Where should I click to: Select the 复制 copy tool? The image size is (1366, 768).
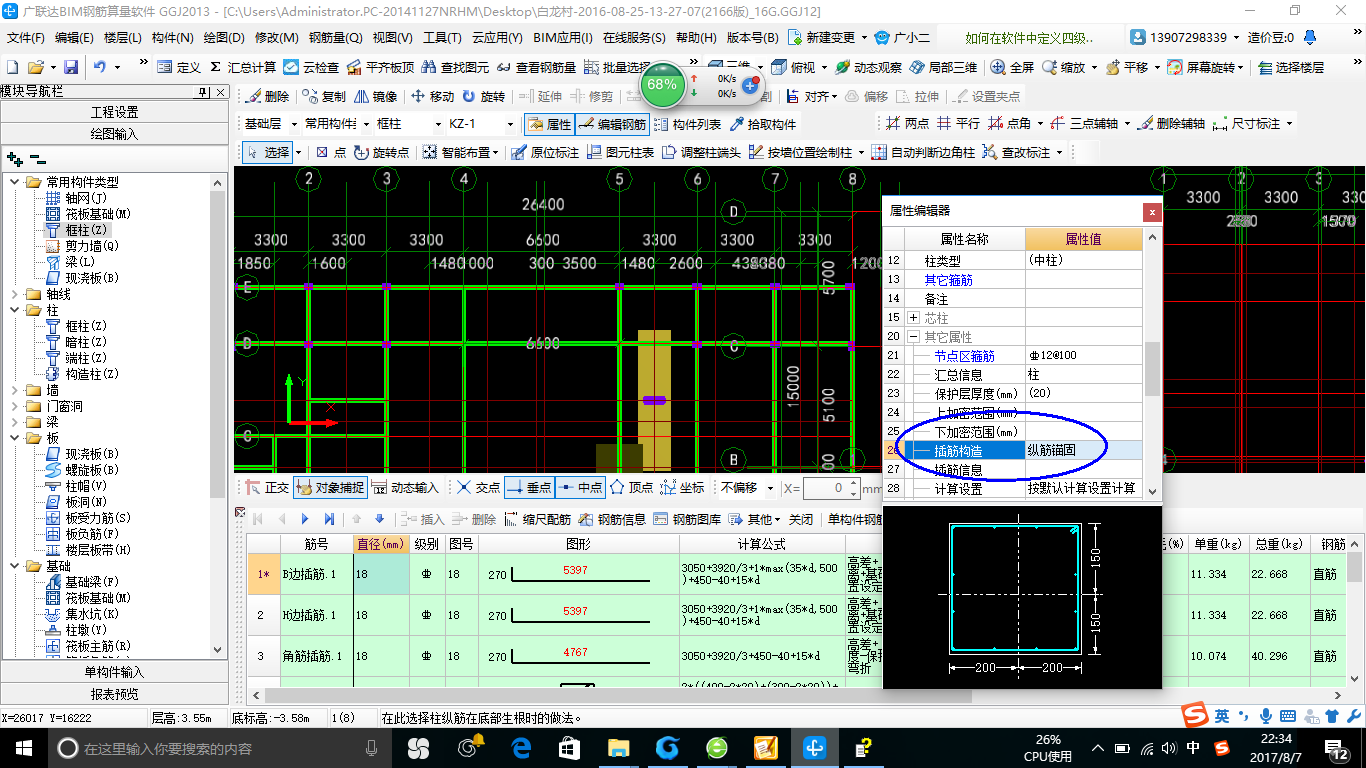pos(324,96)
